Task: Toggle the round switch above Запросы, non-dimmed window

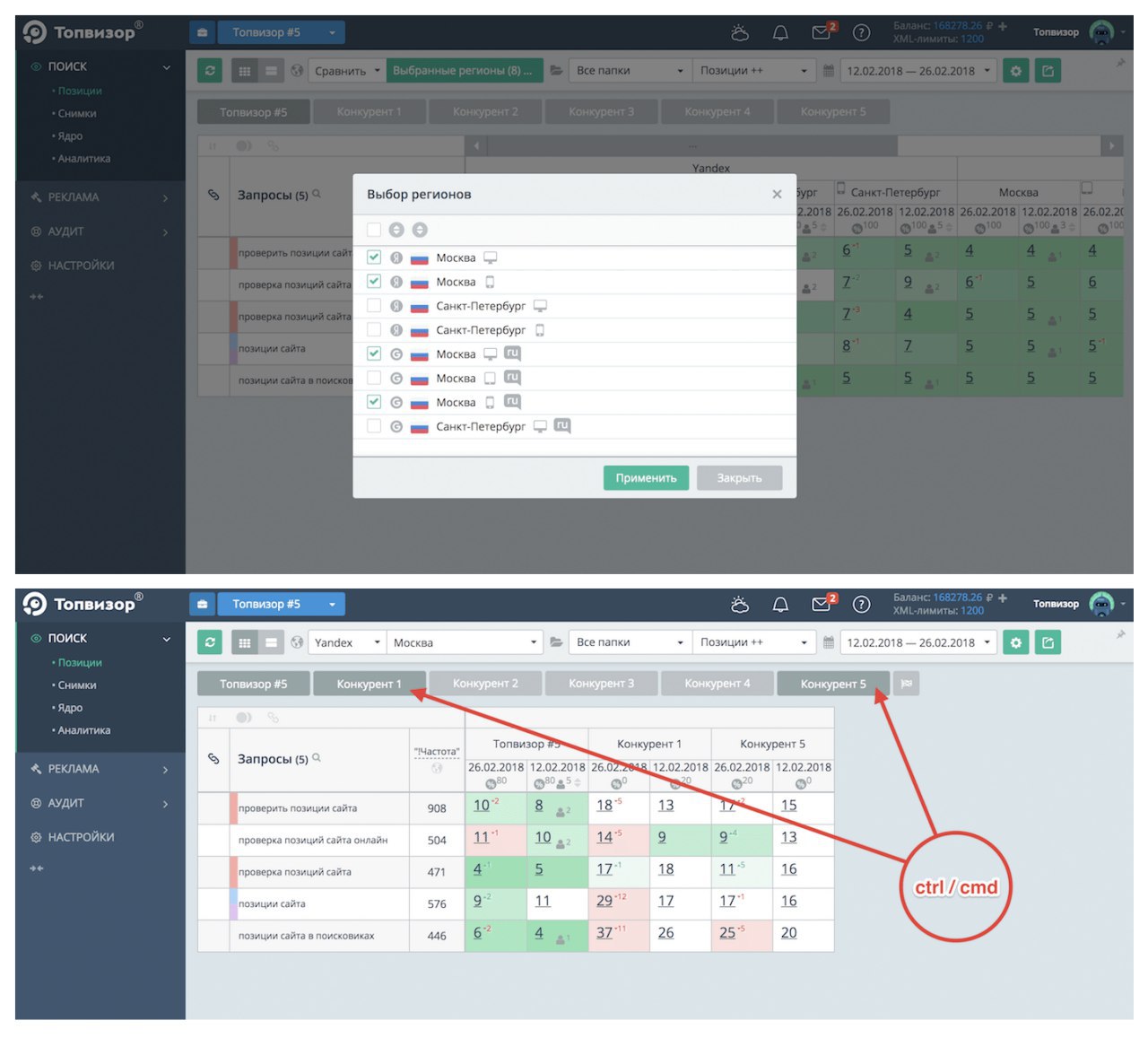Action: click(x=243, y=718)
